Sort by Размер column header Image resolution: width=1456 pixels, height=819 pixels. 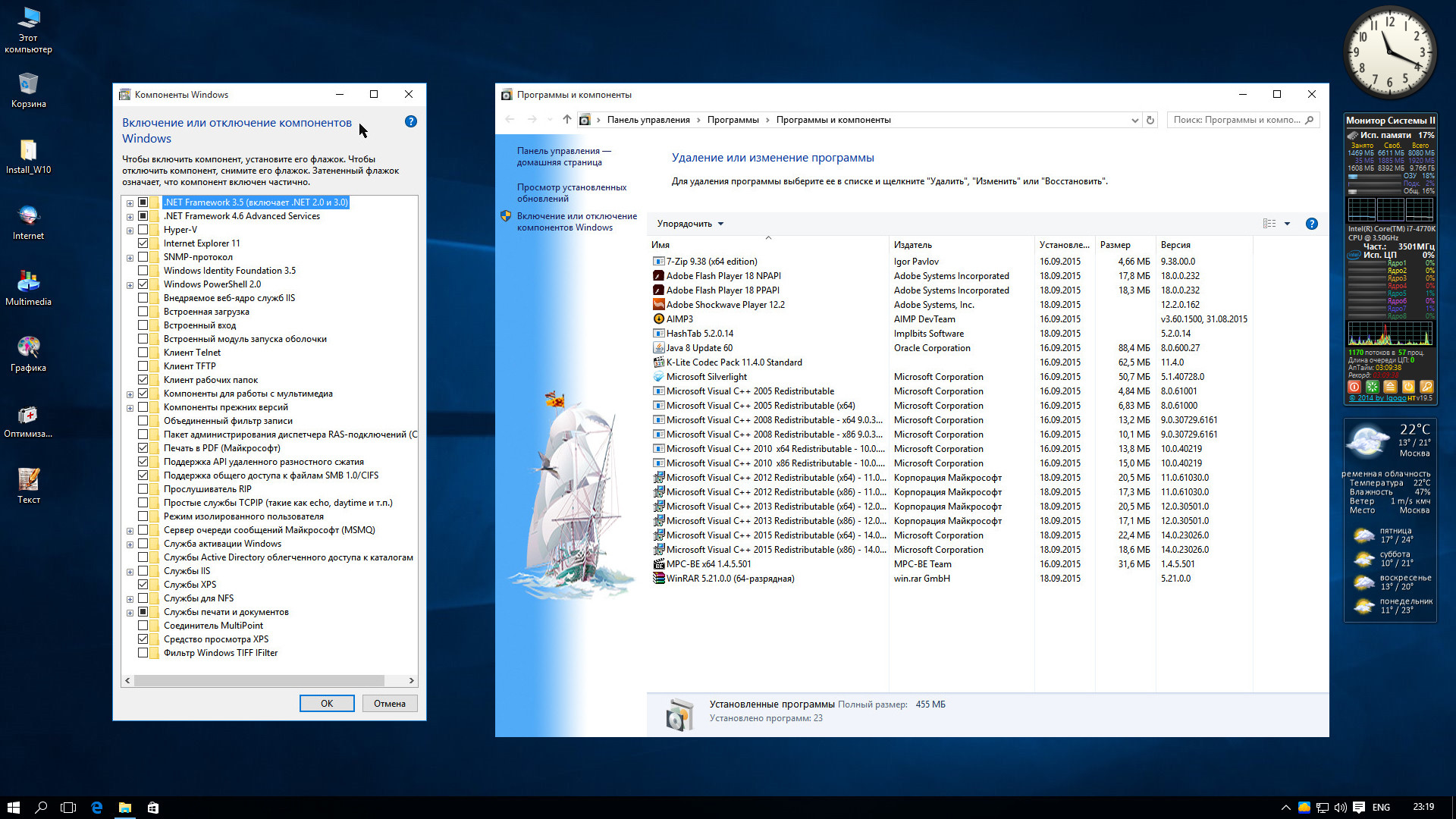pyautogui.click(x=1125, y=245)
